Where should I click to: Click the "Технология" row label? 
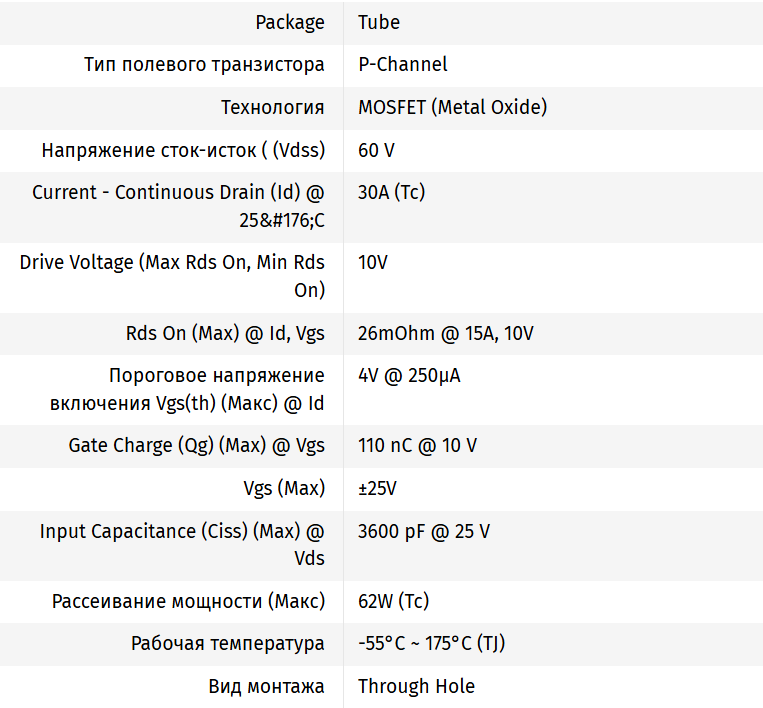(x=272, y=108)
